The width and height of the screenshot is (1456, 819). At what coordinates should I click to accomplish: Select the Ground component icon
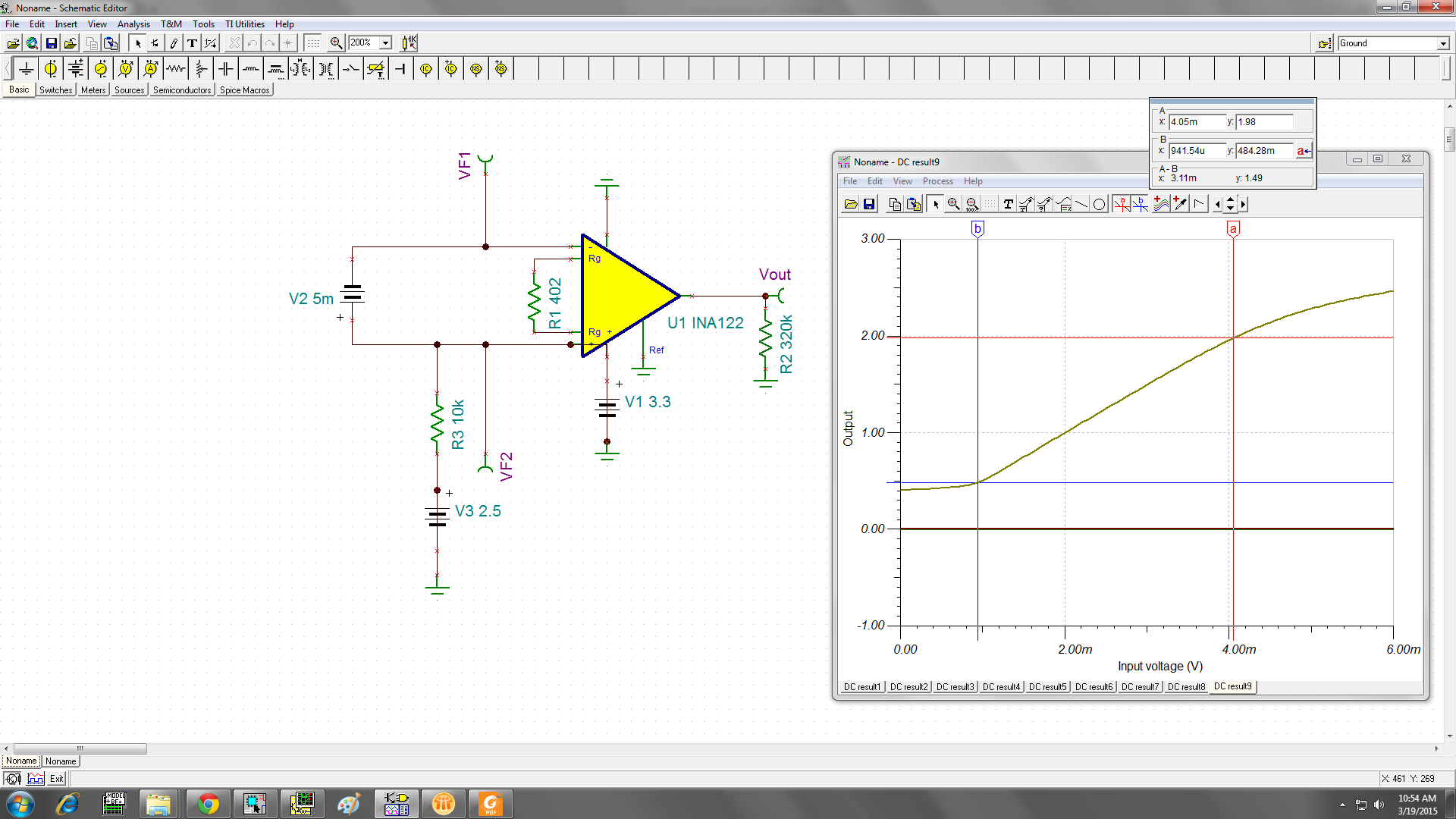tap(27, 68)
